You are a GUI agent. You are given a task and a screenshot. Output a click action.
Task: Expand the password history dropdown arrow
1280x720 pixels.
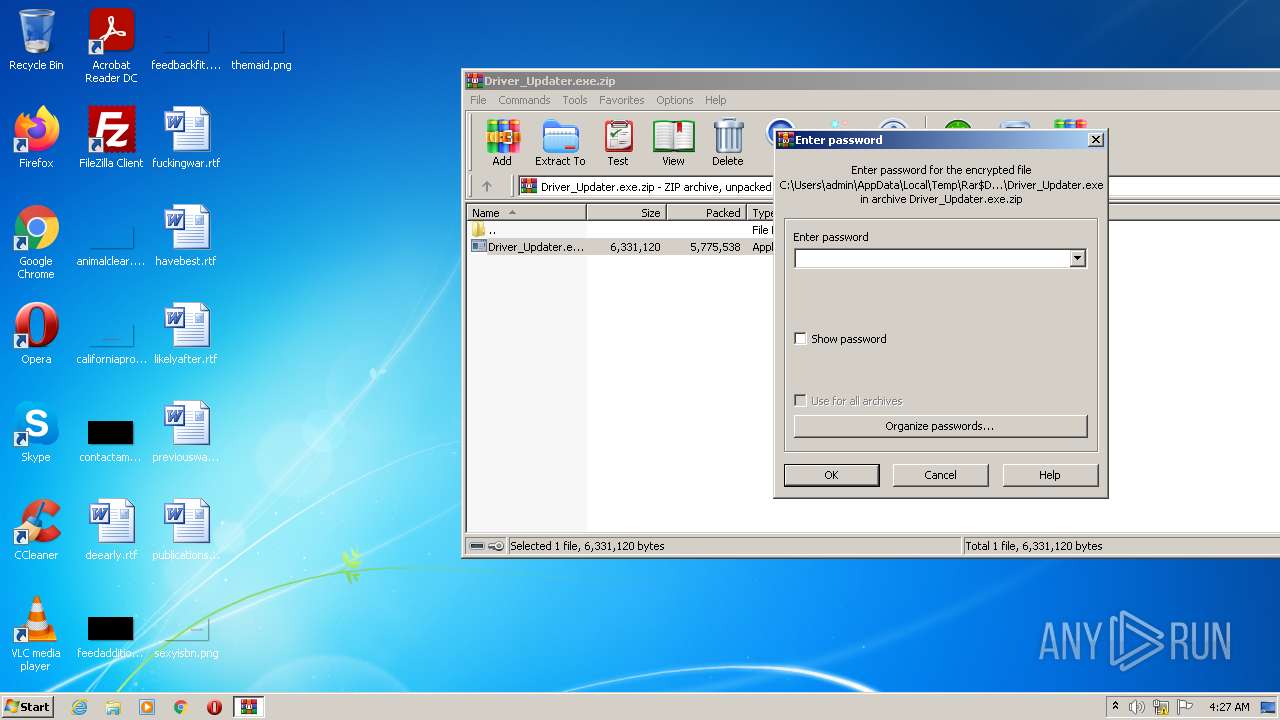(x=1077, y=258)
